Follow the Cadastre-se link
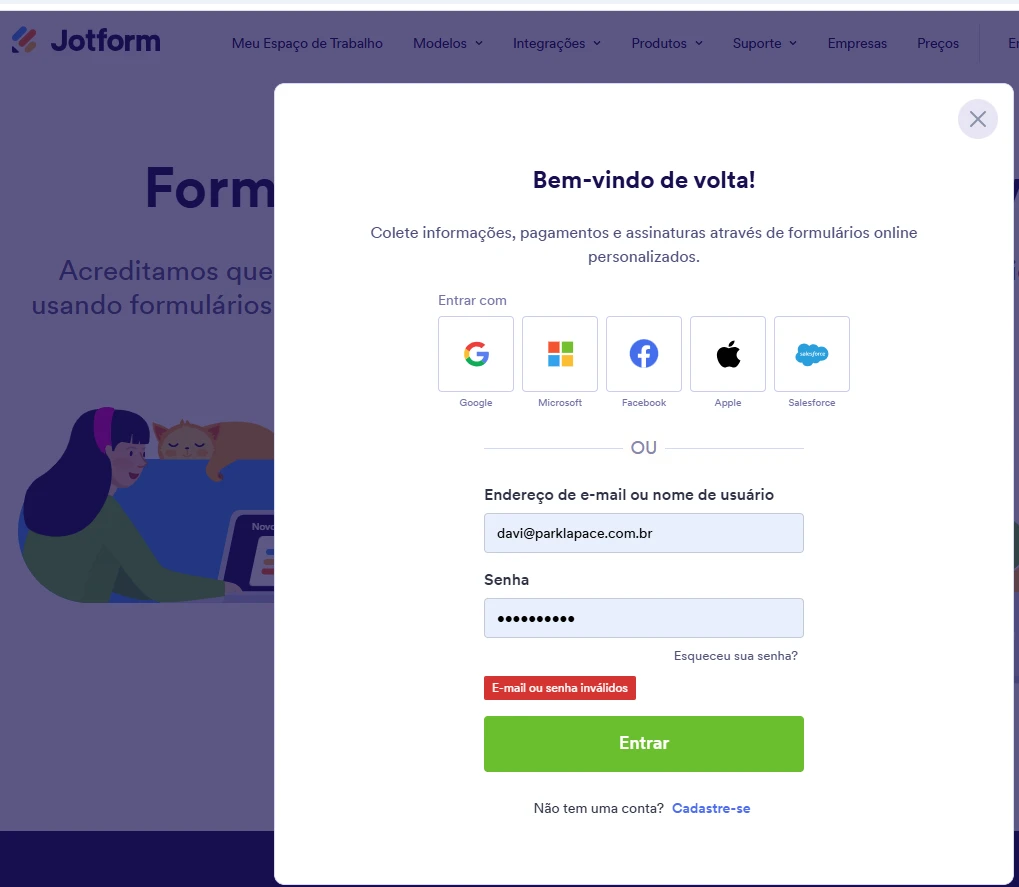Viewport: 1019px width, 887px height. pyautogui.click(x=711, y=808)
